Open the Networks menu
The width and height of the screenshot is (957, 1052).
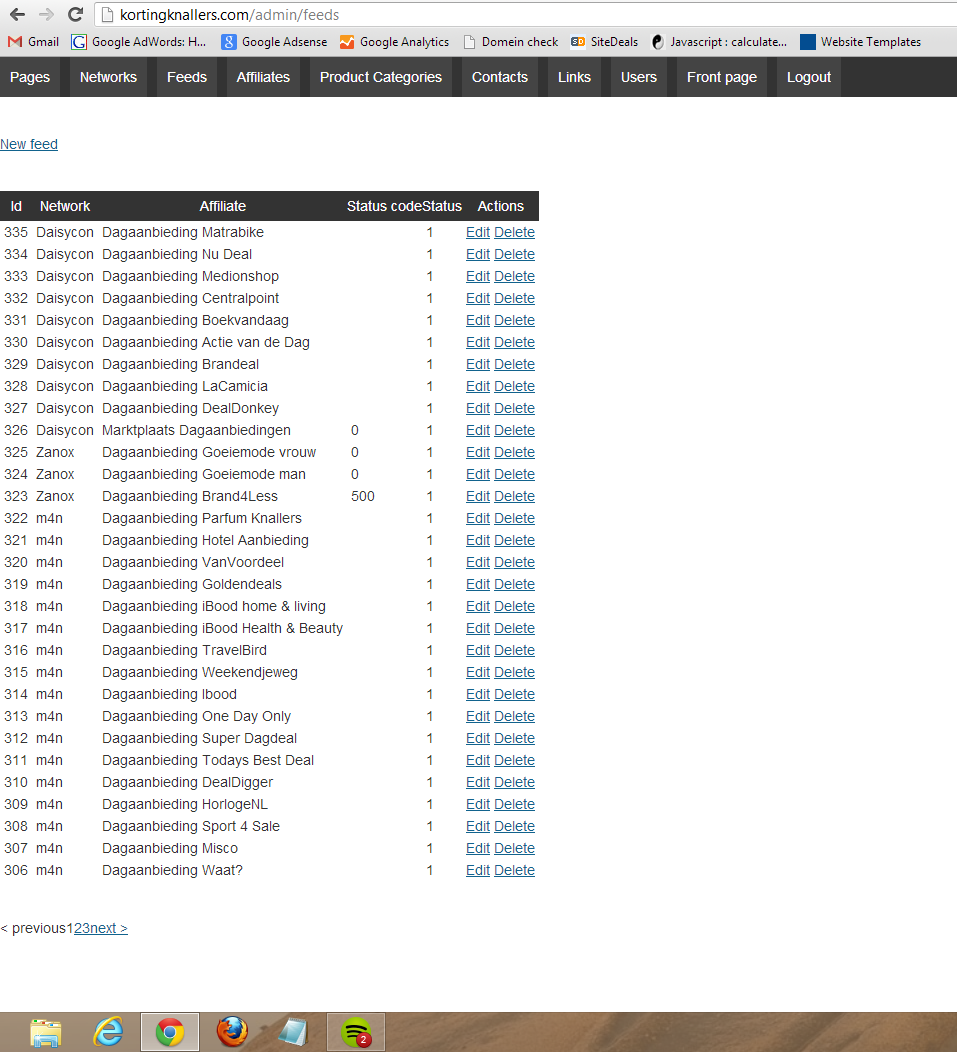(x=108, y=77)
